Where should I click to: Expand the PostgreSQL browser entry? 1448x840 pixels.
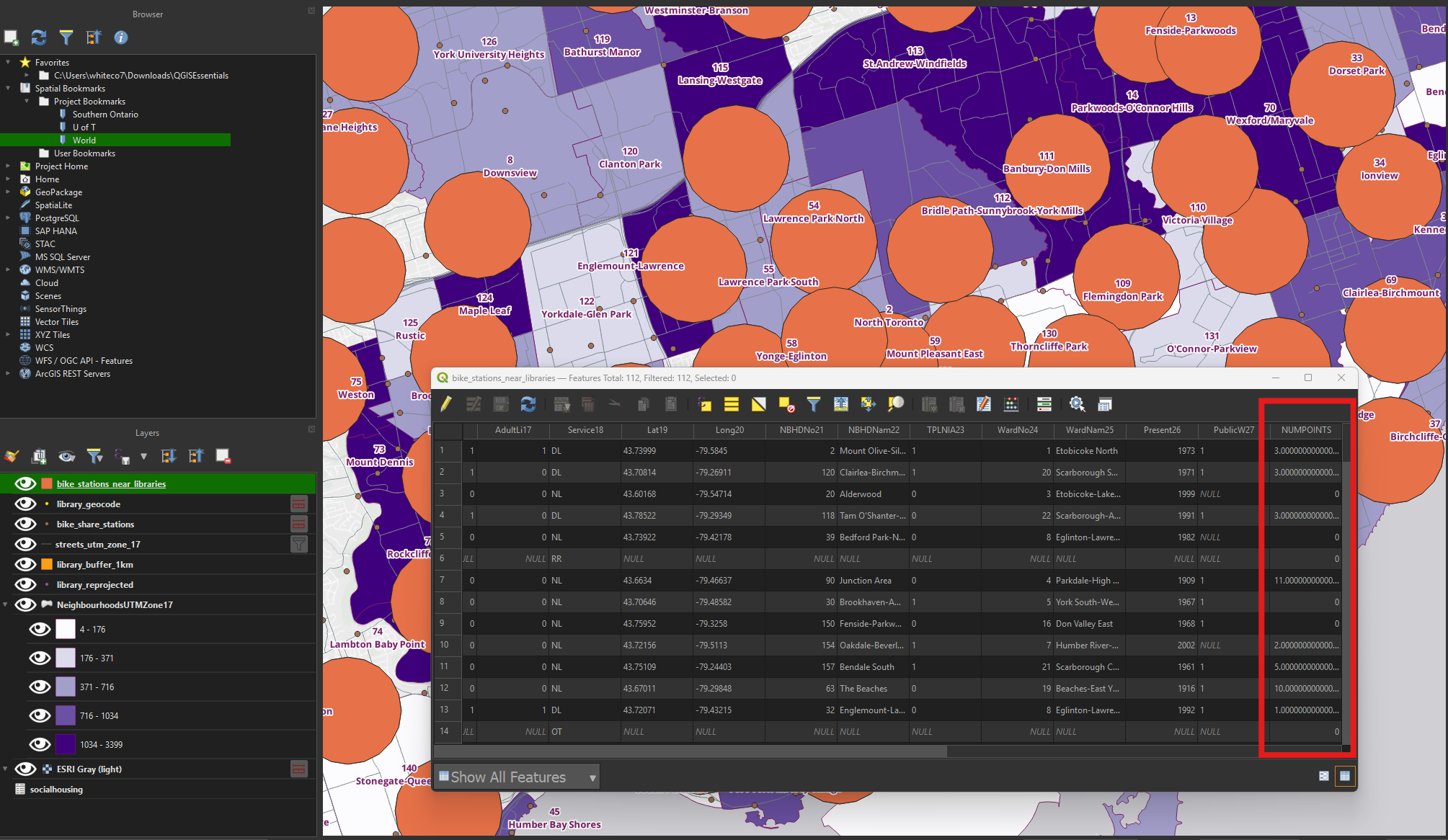(x=8, y=218)
